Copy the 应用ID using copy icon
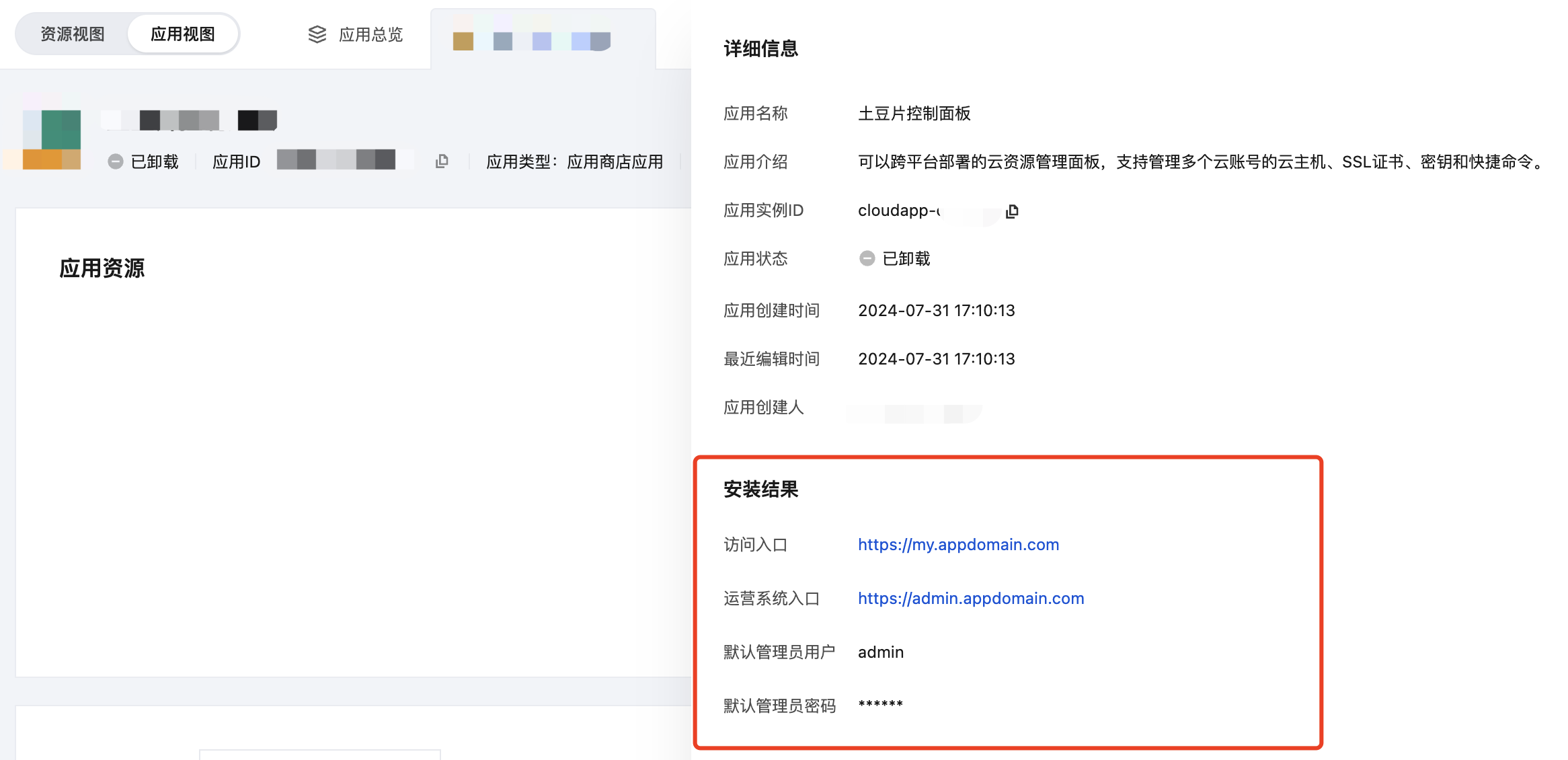The width and height of the screenshot is (1568, 760). [x=442, y=161]
